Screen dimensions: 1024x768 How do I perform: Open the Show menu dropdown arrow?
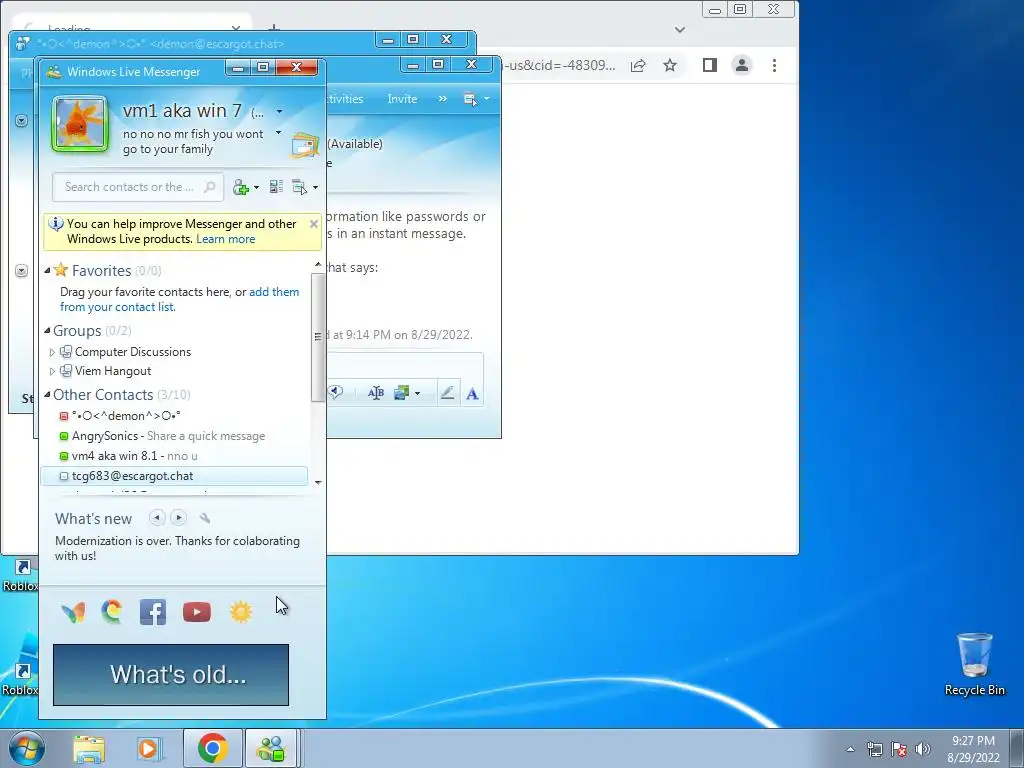tap(315, 187)
